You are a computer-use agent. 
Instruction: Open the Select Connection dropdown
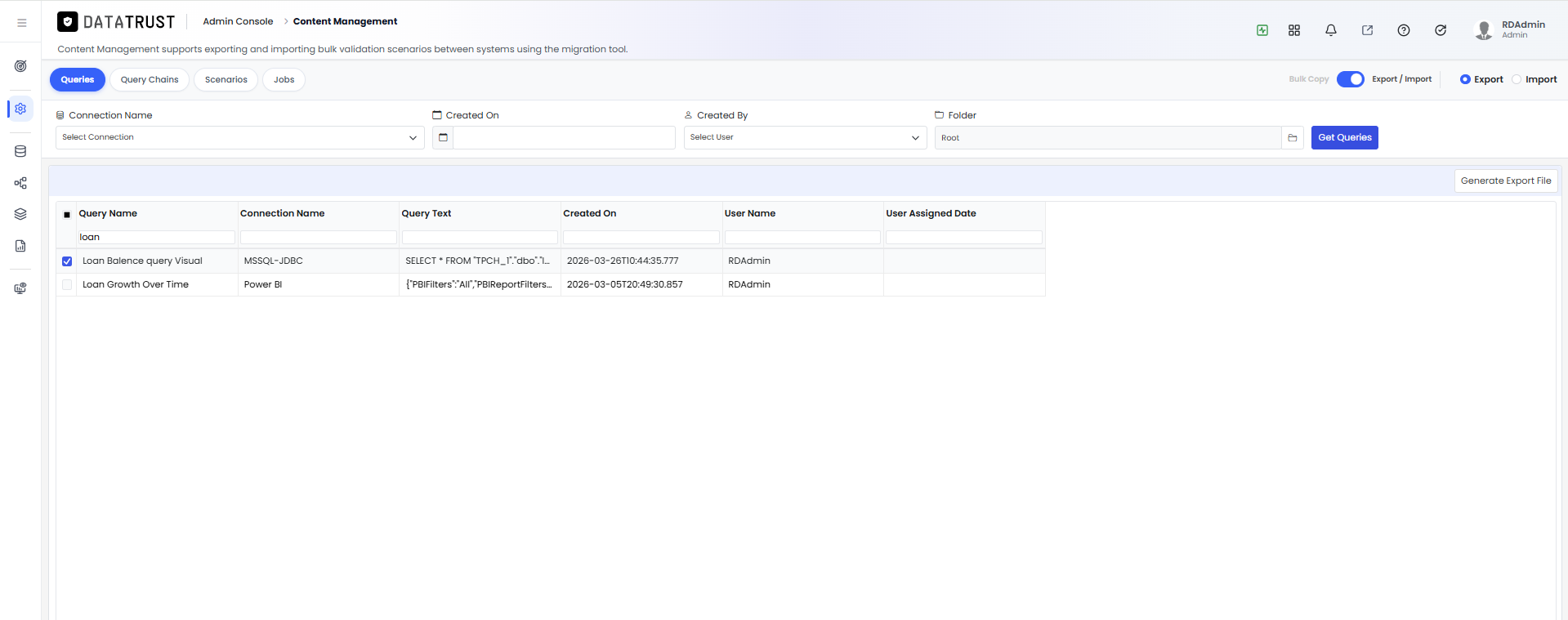240,137
